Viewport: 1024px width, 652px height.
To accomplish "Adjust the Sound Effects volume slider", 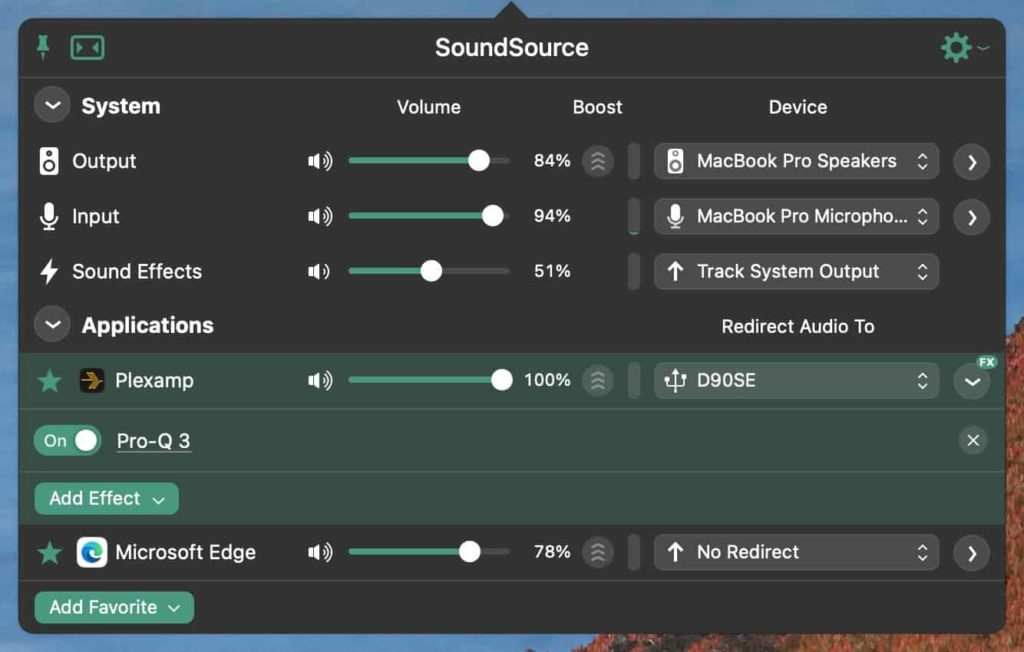I will point(429,271).
